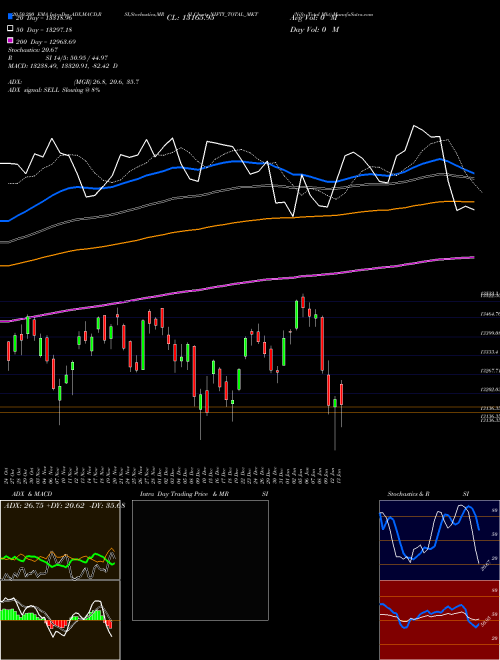500x660 pixels.
Task: Click the 'Stochastics & R' panel heading
Action: point(408,494)
